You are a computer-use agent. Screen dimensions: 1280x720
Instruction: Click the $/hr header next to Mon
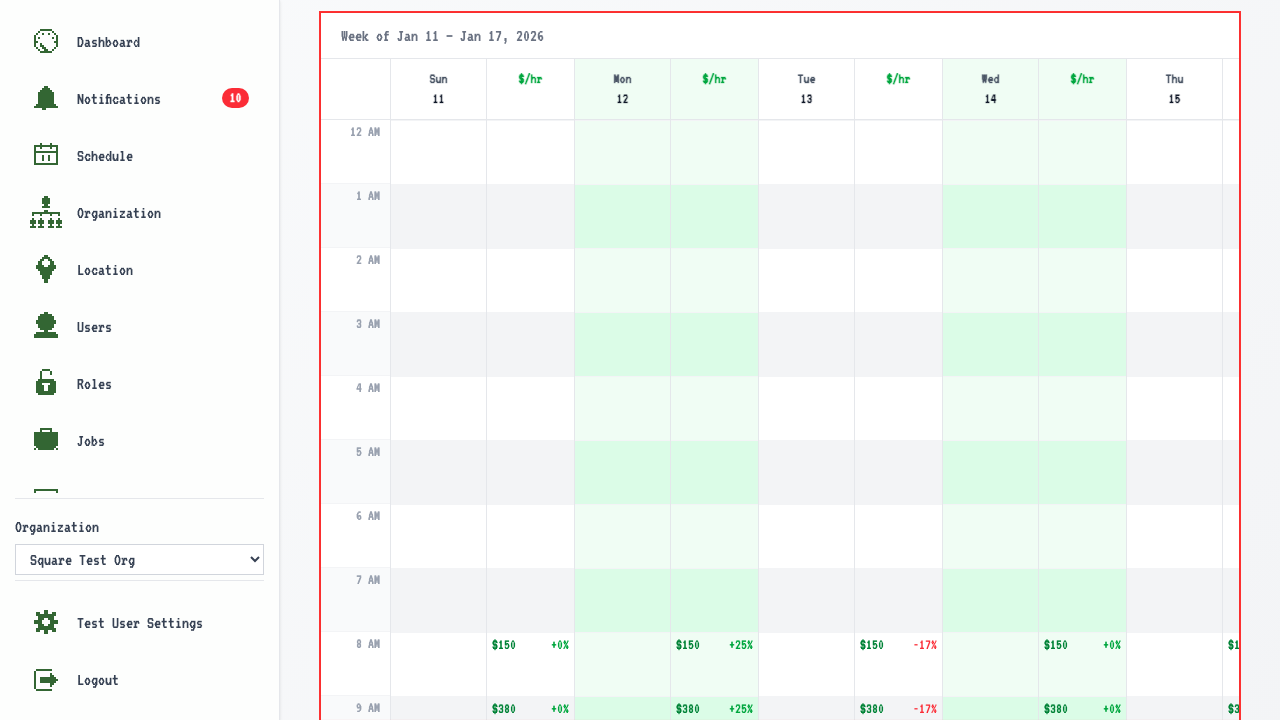[x=714, y=79]
